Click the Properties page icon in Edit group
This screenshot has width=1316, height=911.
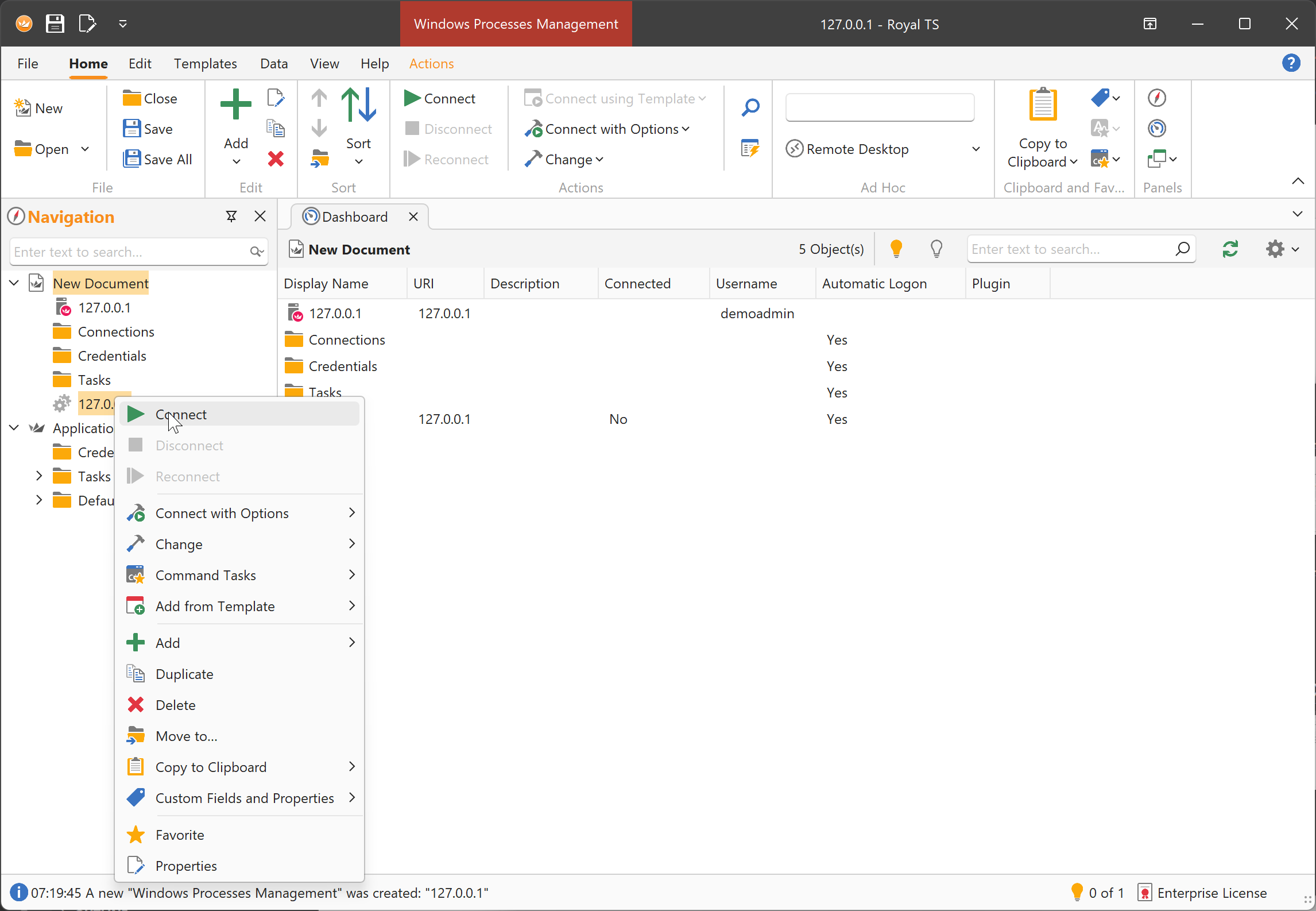point(276,98)
